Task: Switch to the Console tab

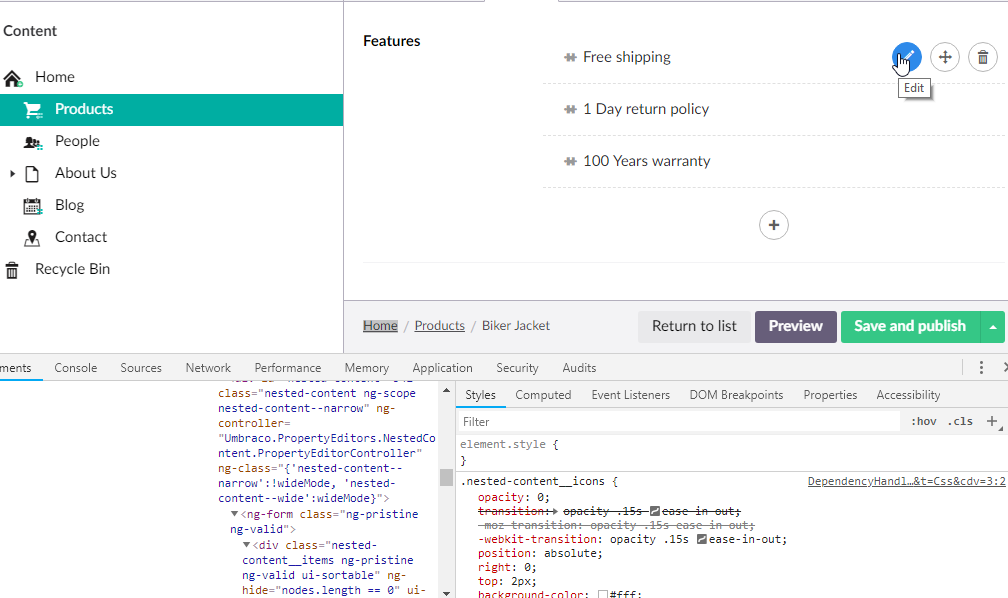Action: (75, 368)
